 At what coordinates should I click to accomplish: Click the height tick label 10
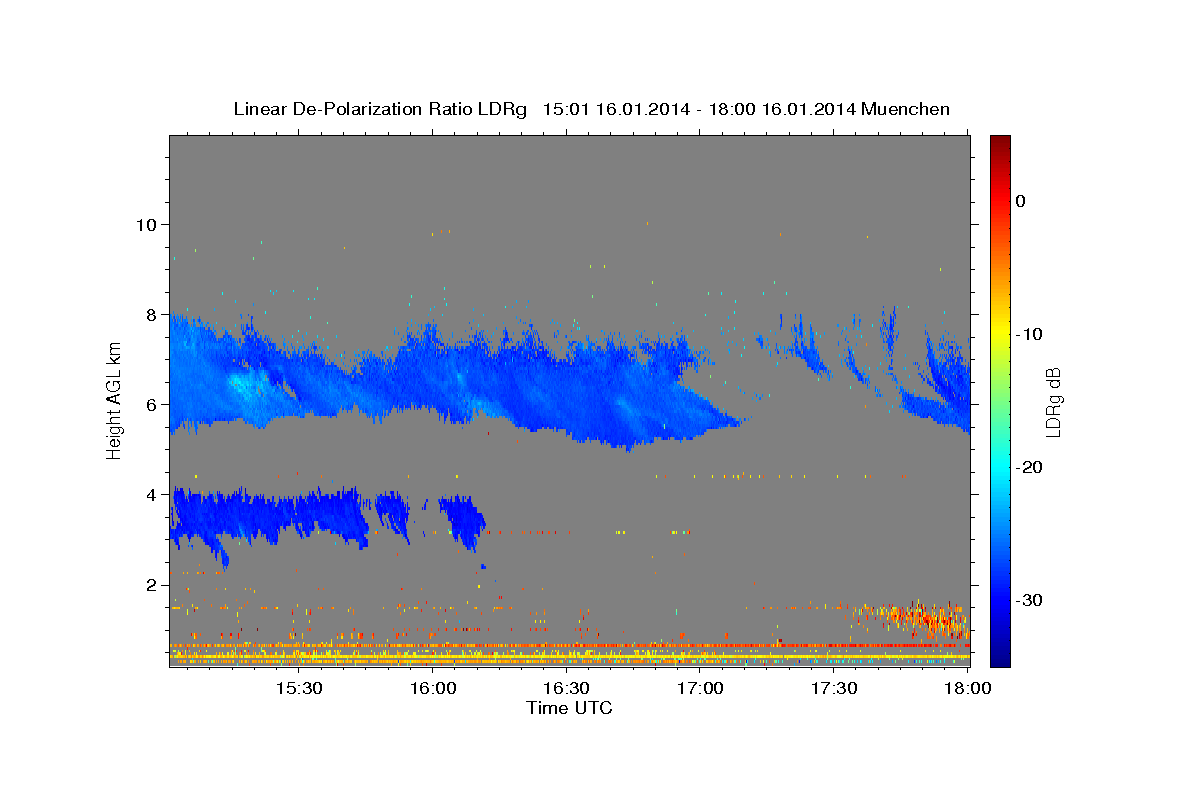(x=147, y=224)
